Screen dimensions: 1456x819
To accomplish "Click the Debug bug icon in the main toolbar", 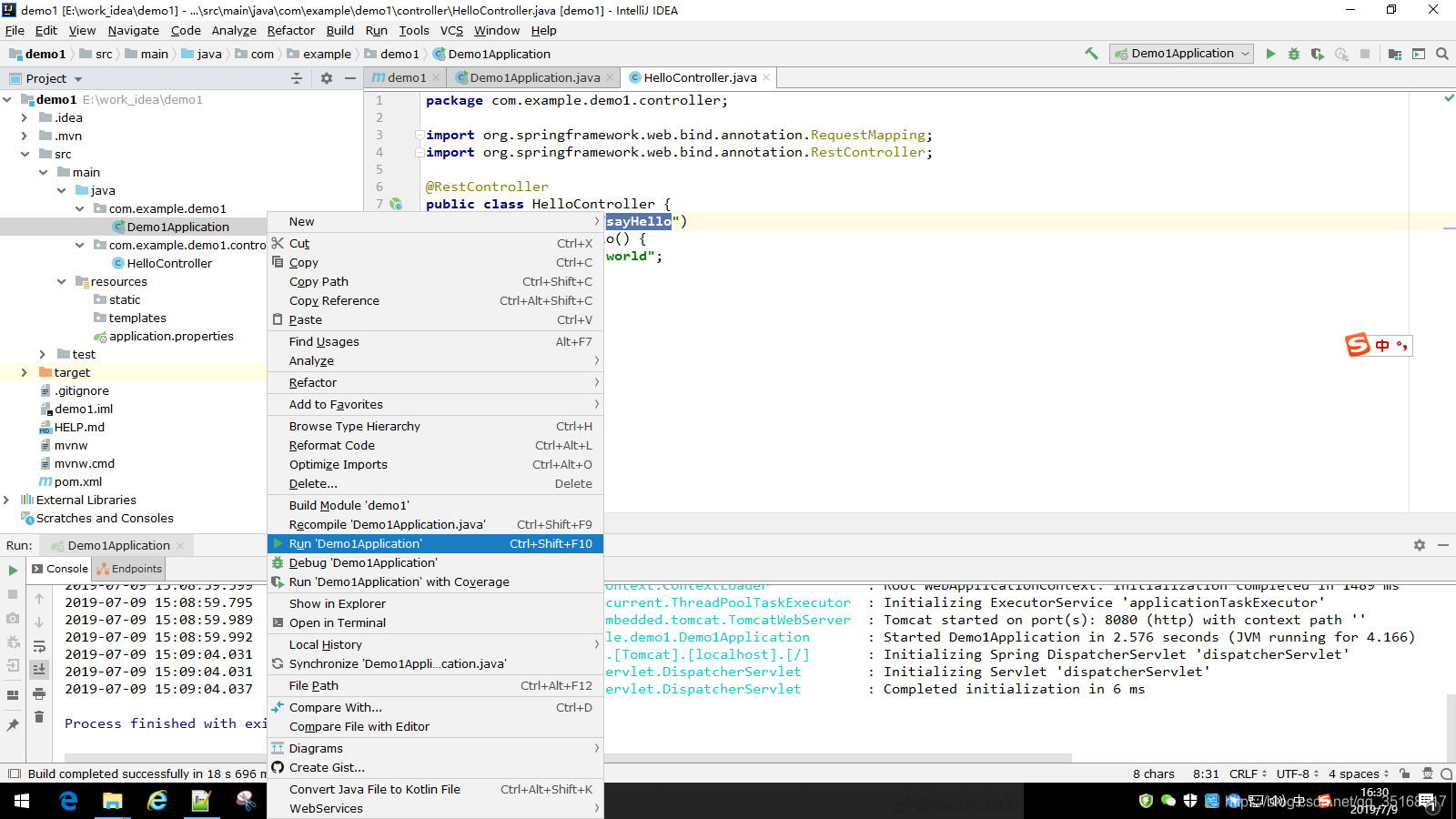I will pyautogui.click(x=1294, y=54).
